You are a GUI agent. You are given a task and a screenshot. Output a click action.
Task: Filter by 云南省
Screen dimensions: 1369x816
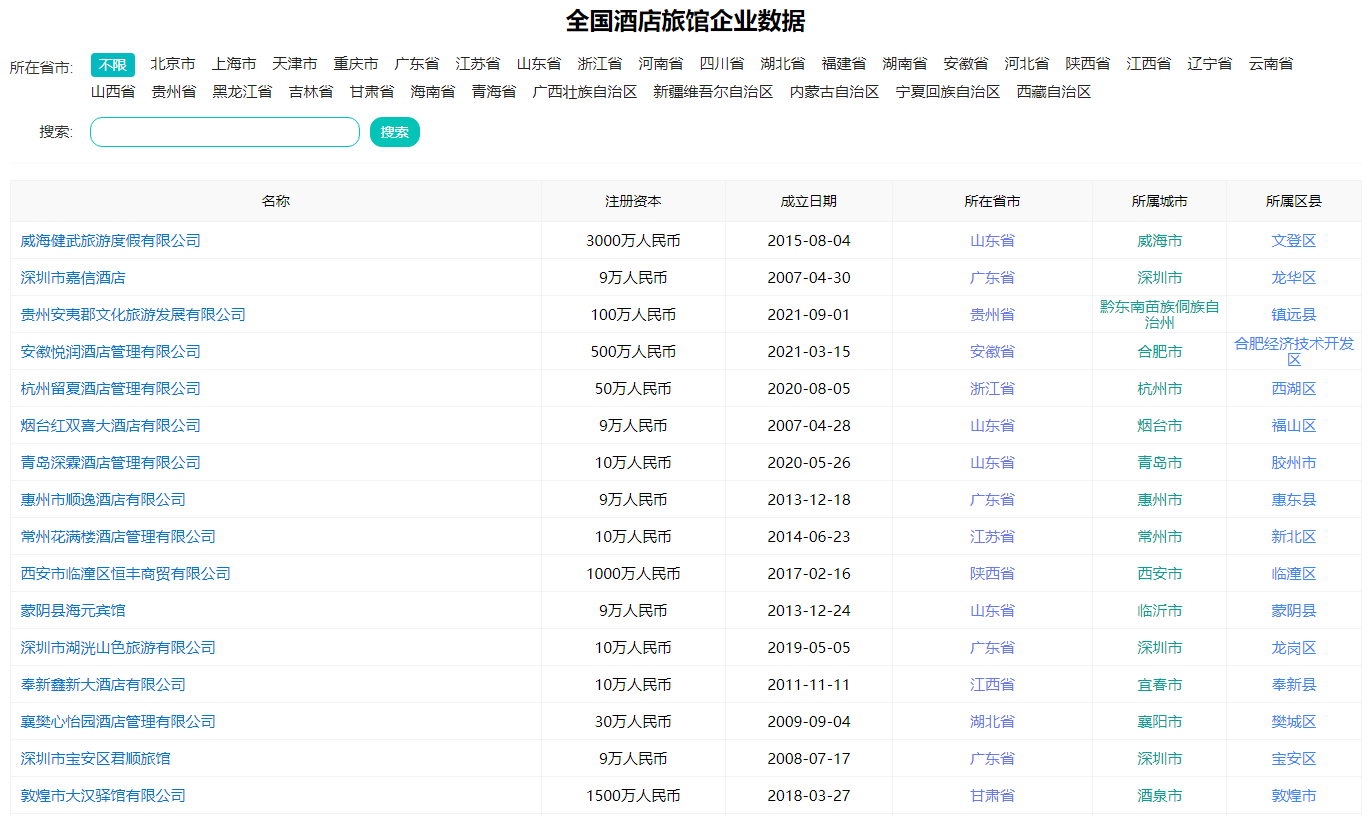(x=1271, y=64)
